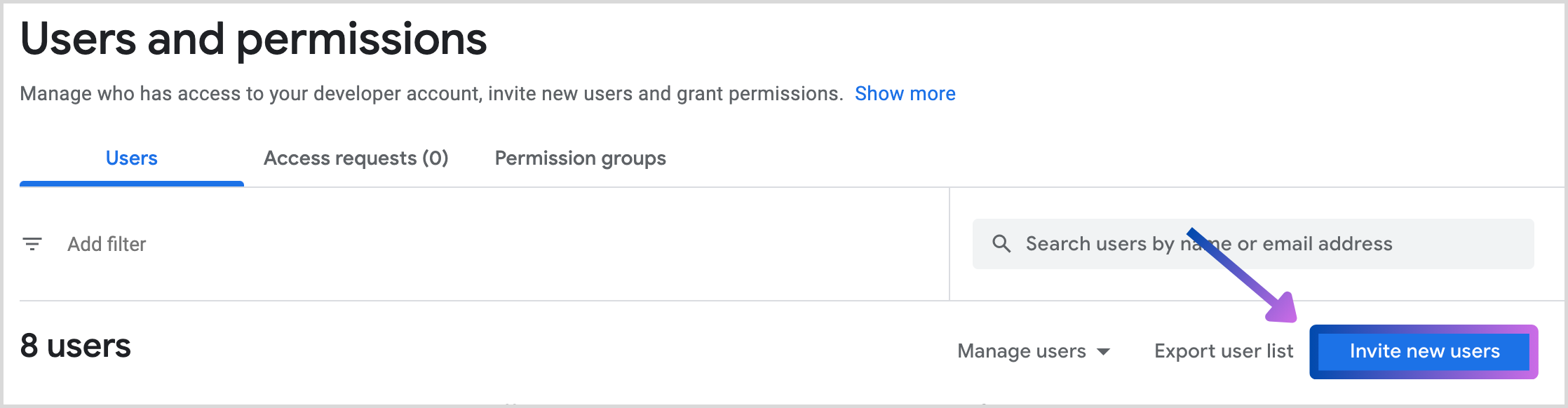Expand the Manage users dropdown arrow
Image resolution: width=1568 pixels, height=408 pixels.
click(1103, 352)
